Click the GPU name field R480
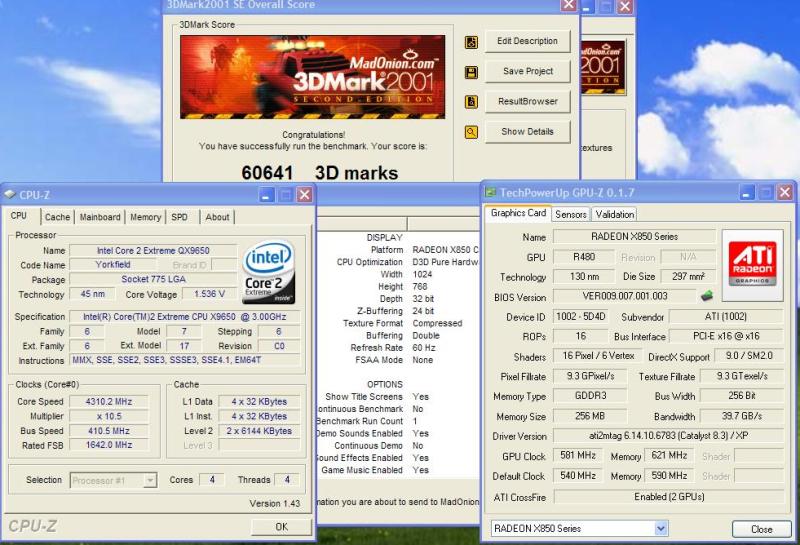The height and width of the screenshot is (545, 800). pyautogui.click(x=584, y=257)
